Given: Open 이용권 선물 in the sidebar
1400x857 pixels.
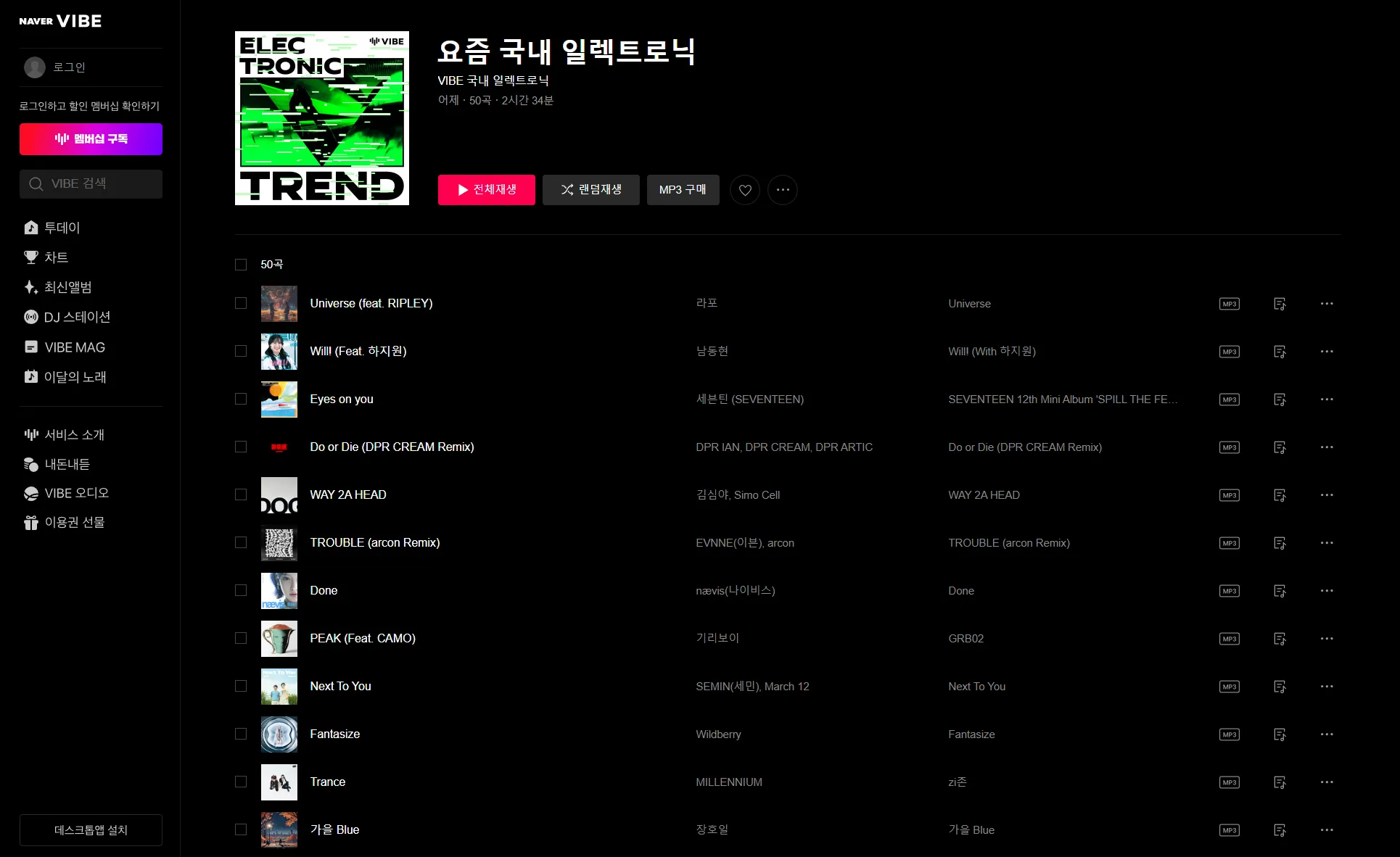Looking at the screenshot, I should coord(65,522).
